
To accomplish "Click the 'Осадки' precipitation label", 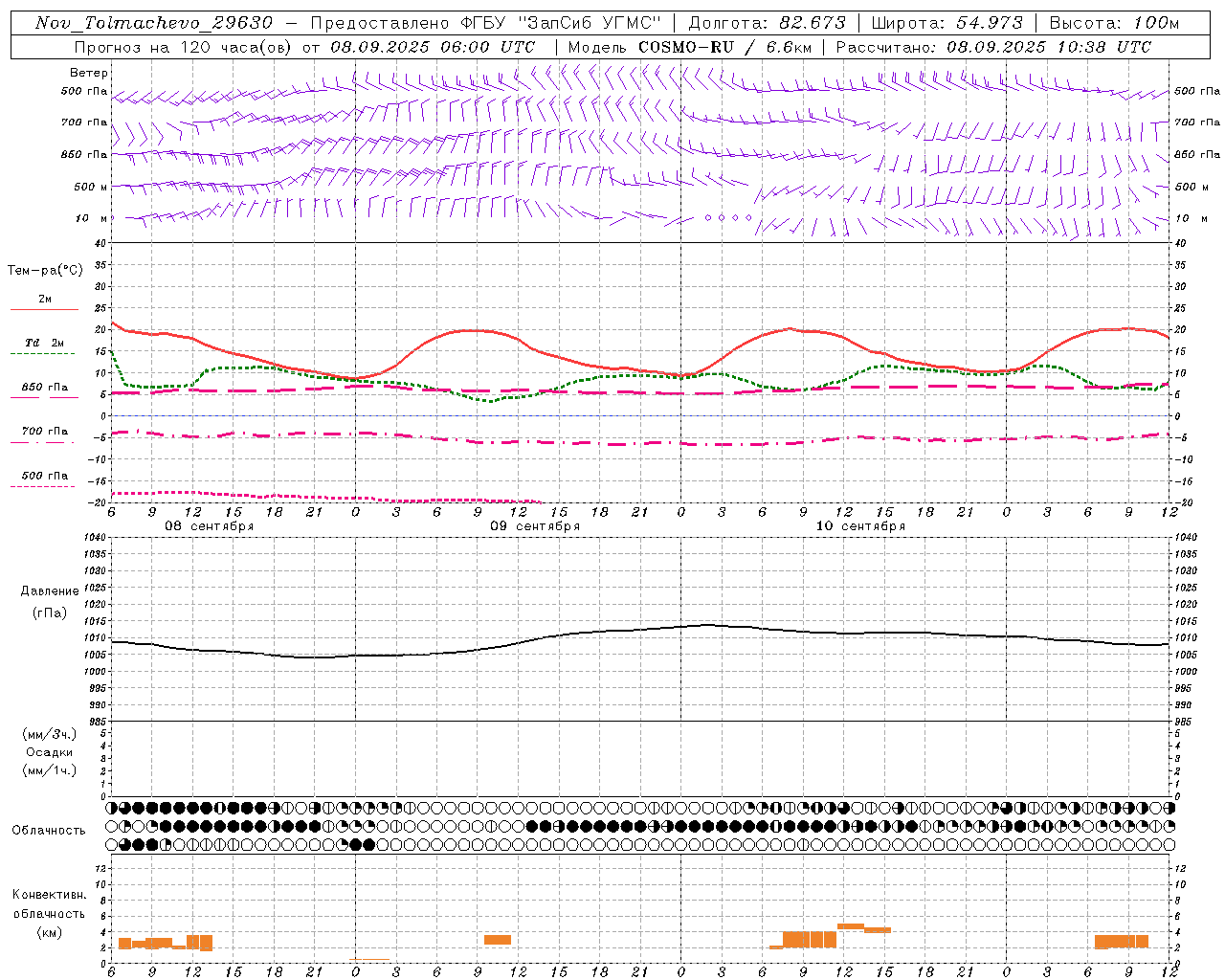I will point(50,752).
